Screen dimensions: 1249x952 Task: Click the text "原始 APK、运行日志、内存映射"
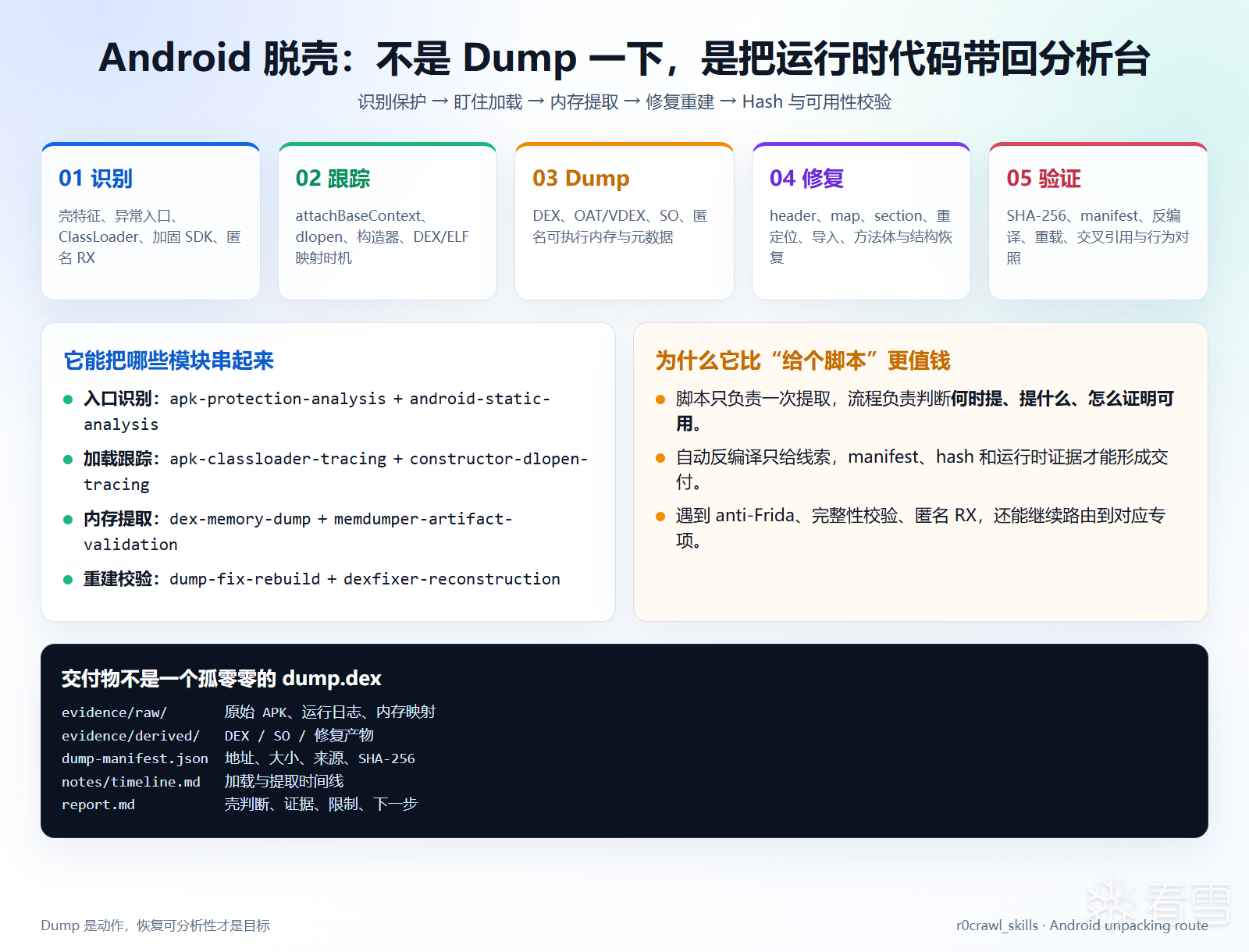tap(329, 712)
